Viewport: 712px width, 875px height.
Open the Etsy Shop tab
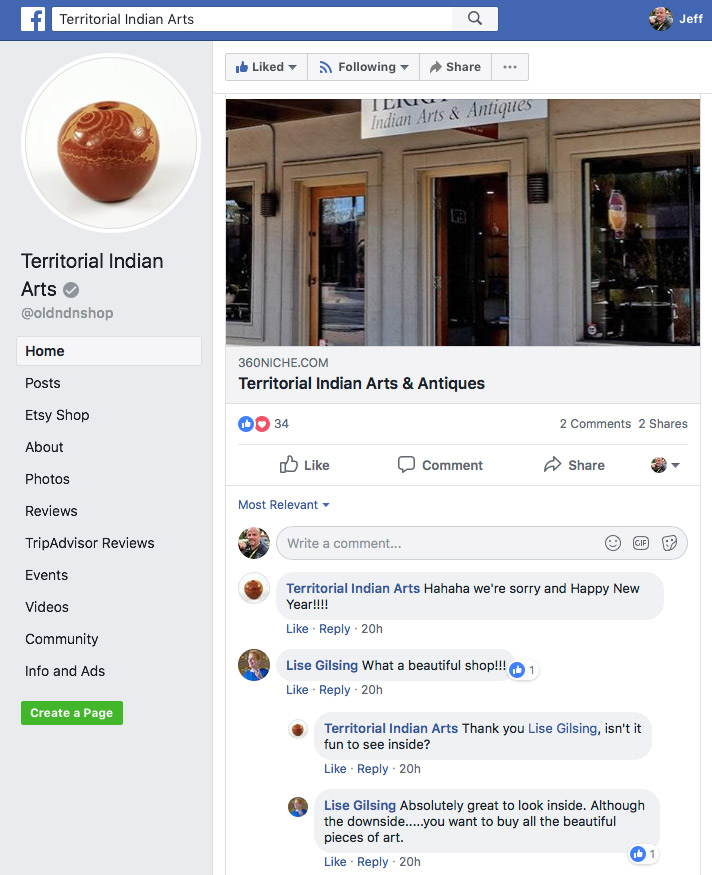point(57,415)
